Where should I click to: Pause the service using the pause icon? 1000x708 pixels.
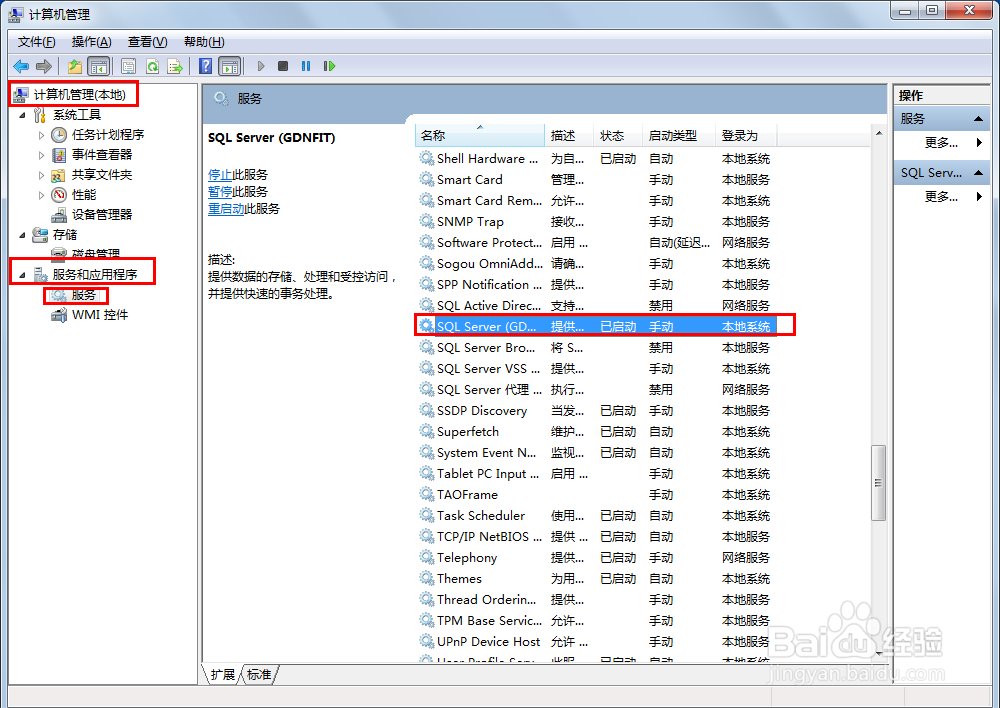[305, 65]
